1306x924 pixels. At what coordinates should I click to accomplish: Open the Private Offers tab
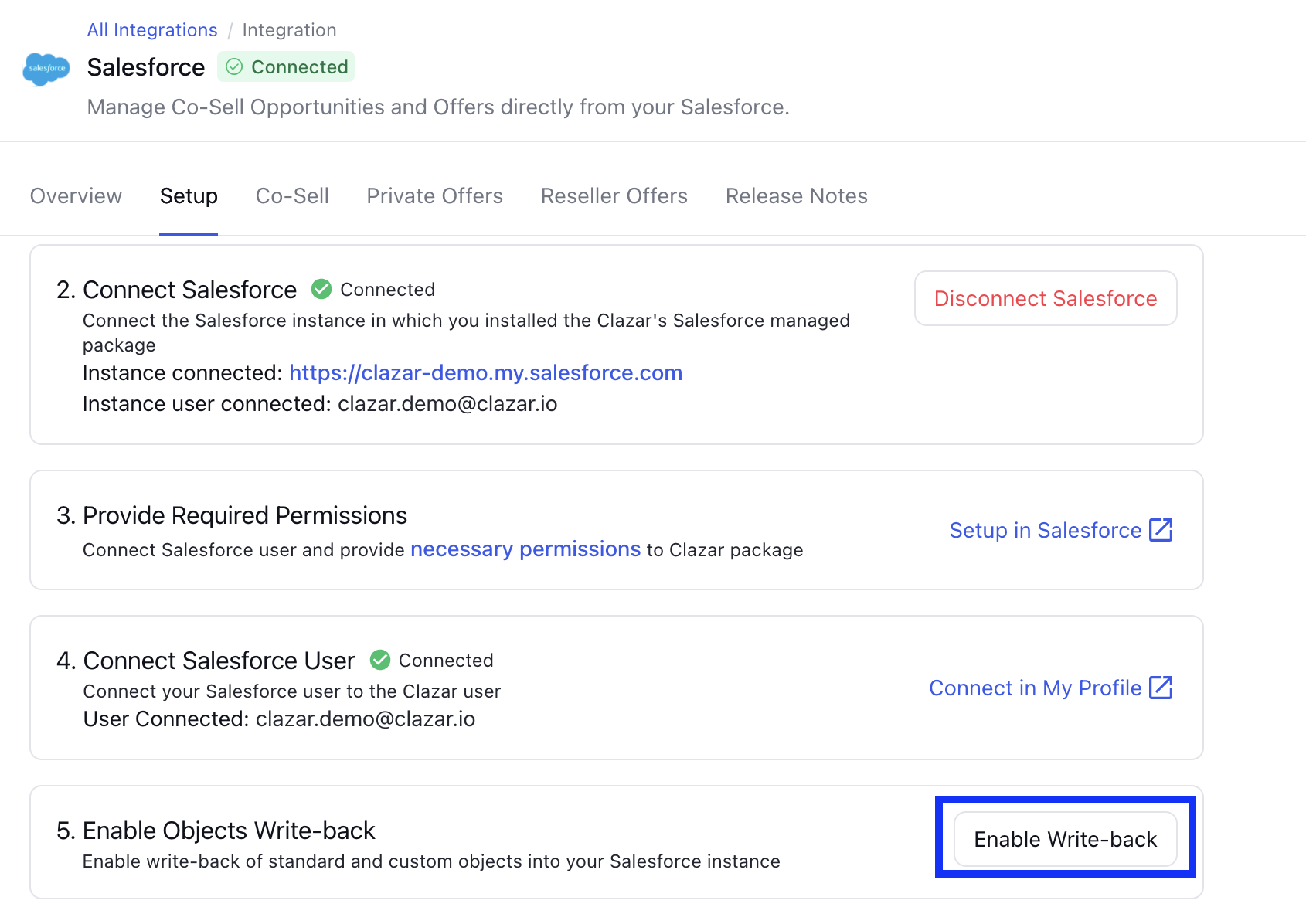(434, 196)
